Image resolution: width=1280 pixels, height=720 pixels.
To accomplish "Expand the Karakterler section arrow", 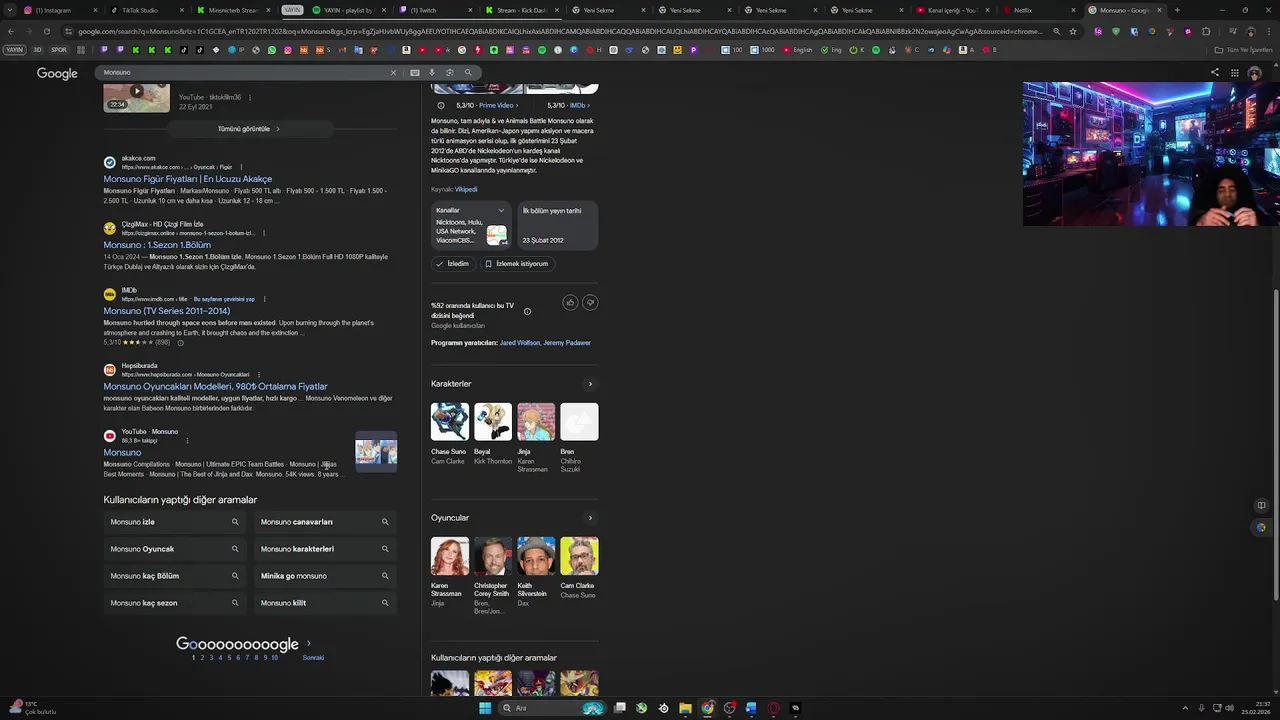I will [590, 384].
